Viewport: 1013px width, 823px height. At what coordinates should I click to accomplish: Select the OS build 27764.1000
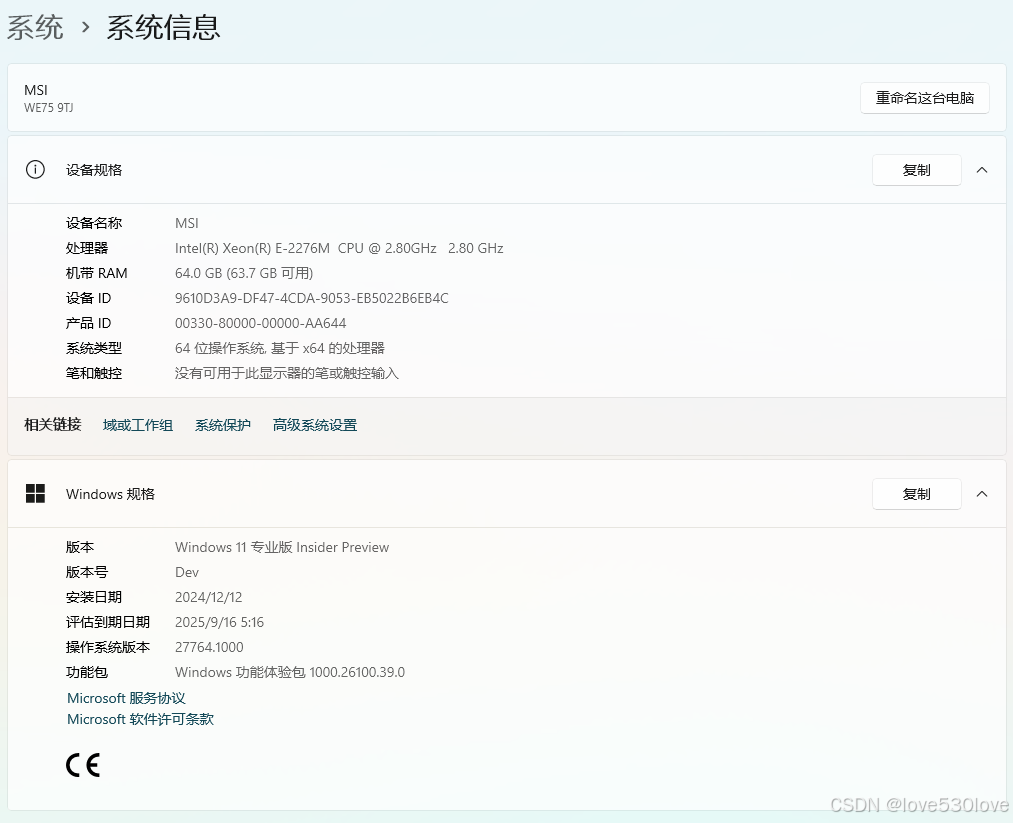pyautogui.click(x=209, y=647)
